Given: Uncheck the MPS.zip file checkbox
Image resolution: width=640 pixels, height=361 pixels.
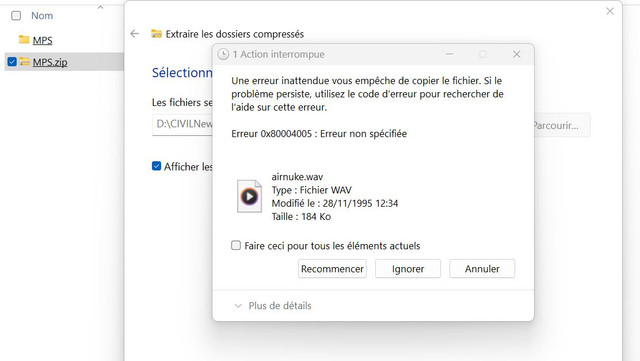Looking at the screenshot, I should tap(12, 62).
